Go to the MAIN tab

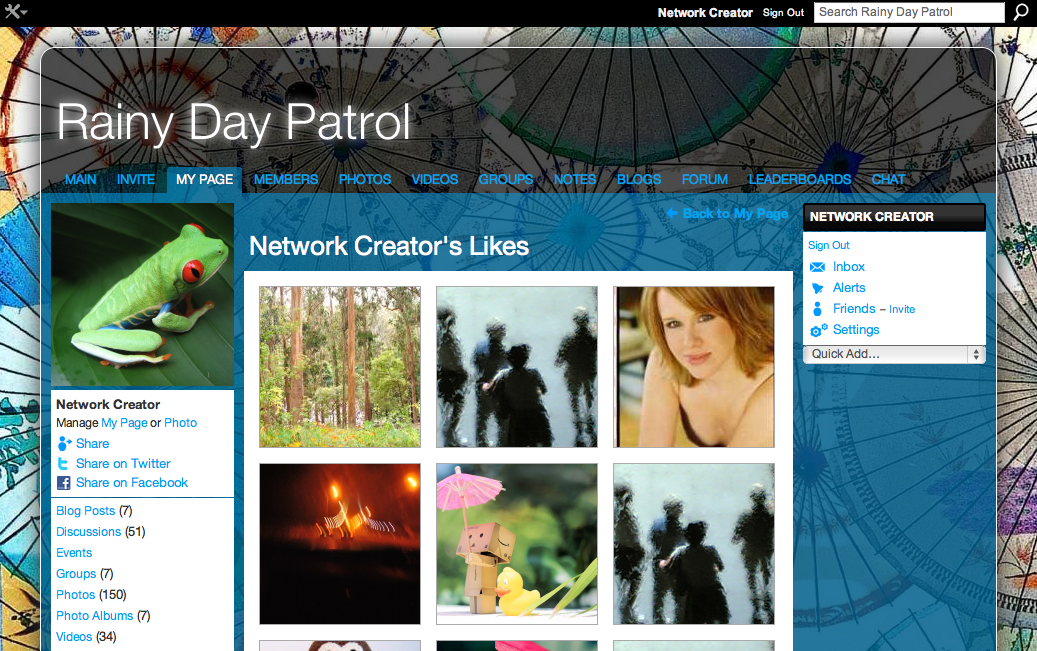coord(81,179)
